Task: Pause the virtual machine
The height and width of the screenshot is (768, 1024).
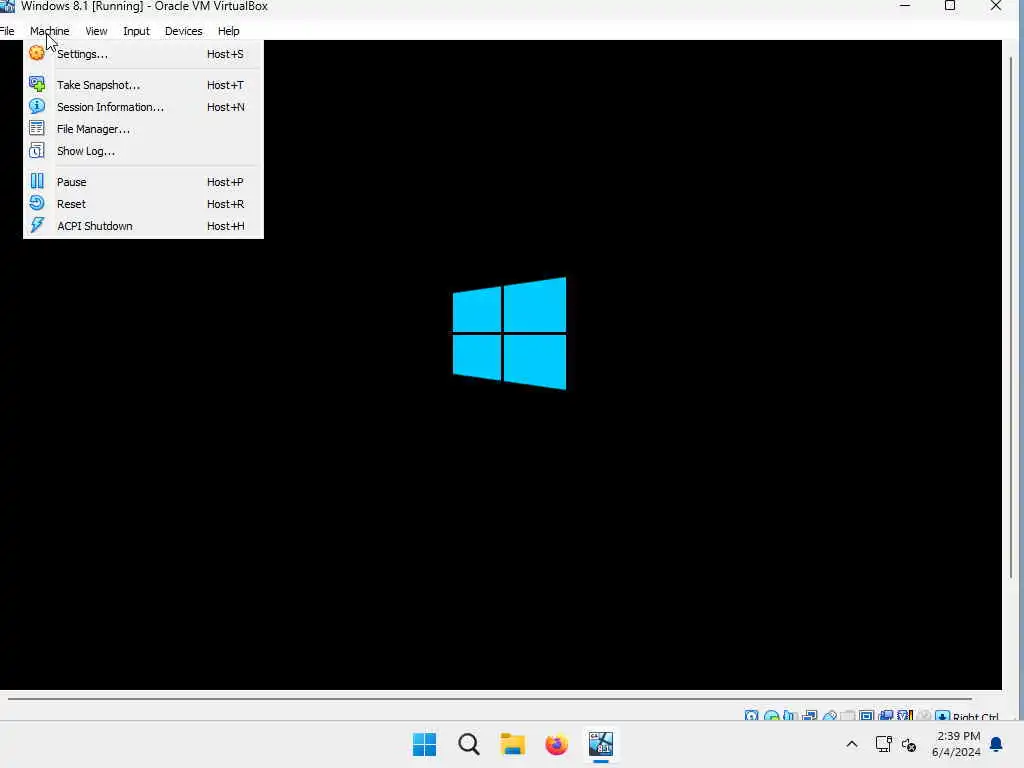Action: tap(143, 182)
